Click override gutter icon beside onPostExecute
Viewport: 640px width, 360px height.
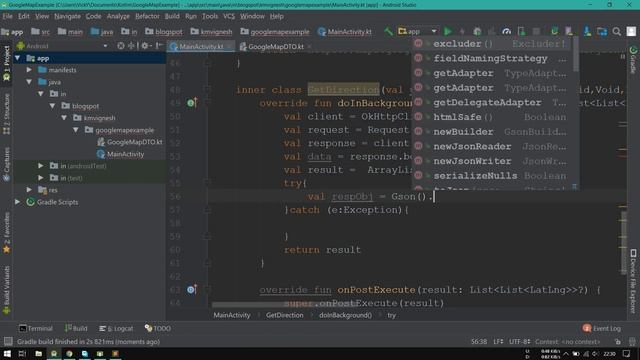tap(192, 289)
